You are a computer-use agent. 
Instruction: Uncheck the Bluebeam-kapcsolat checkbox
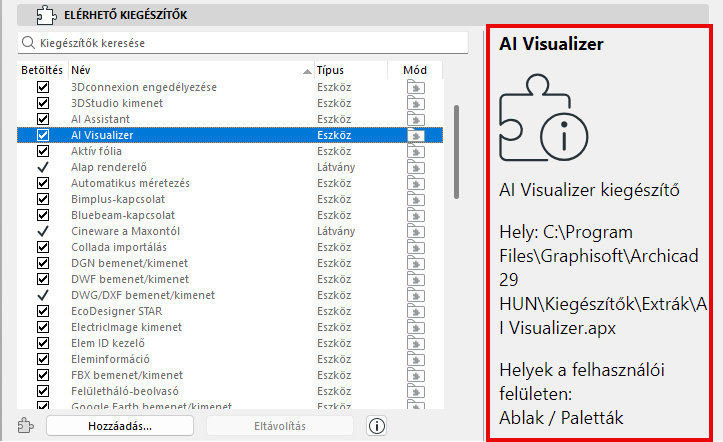coord(43,215)
